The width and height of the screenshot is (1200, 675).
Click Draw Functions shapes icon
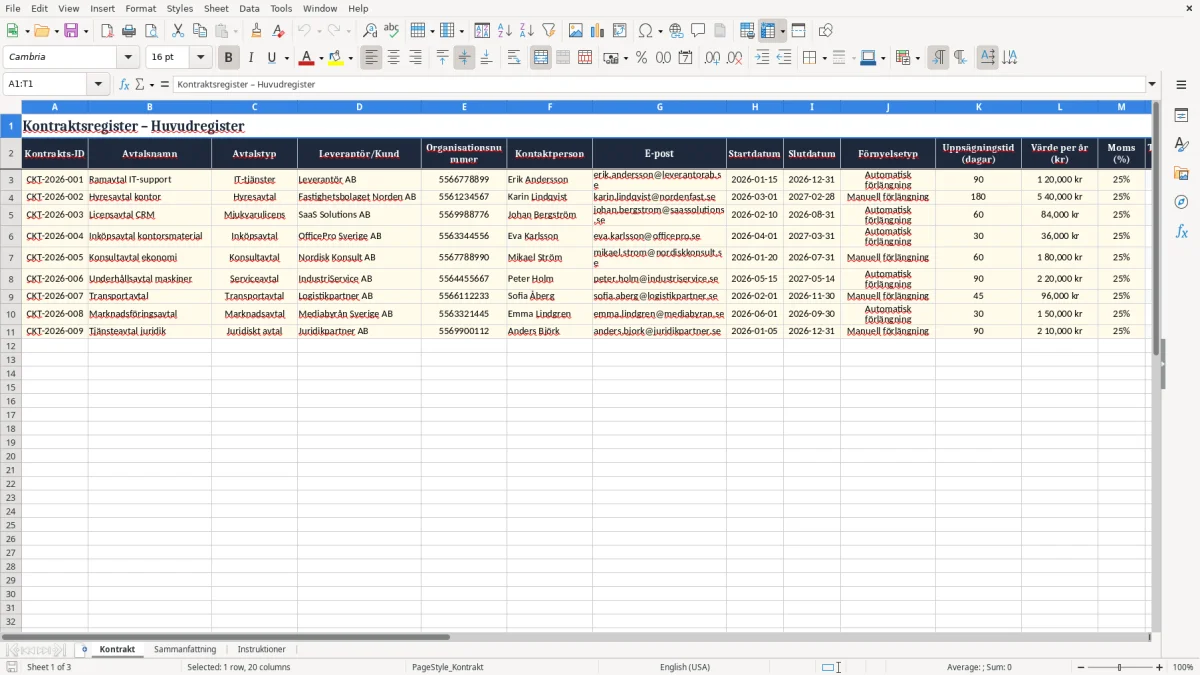826,31
